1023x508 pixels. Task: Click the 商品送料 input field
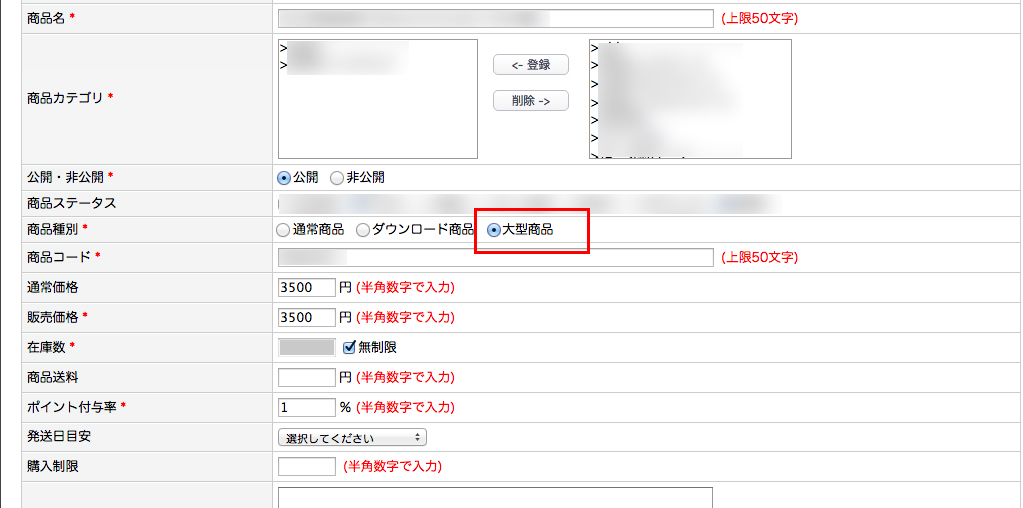point(306,377)
